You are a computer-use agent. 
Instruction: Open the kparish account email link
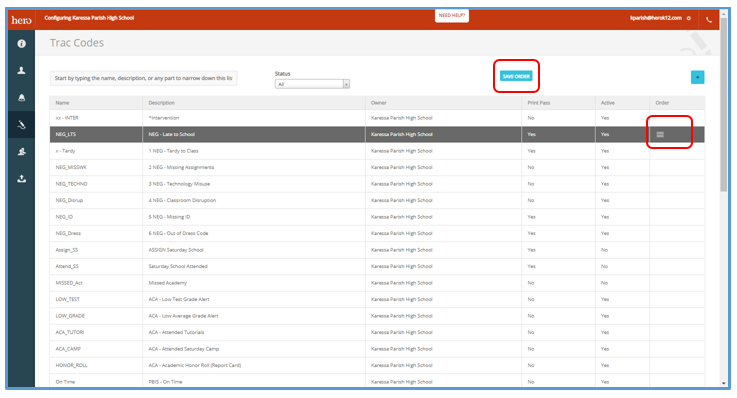point(656,18)
